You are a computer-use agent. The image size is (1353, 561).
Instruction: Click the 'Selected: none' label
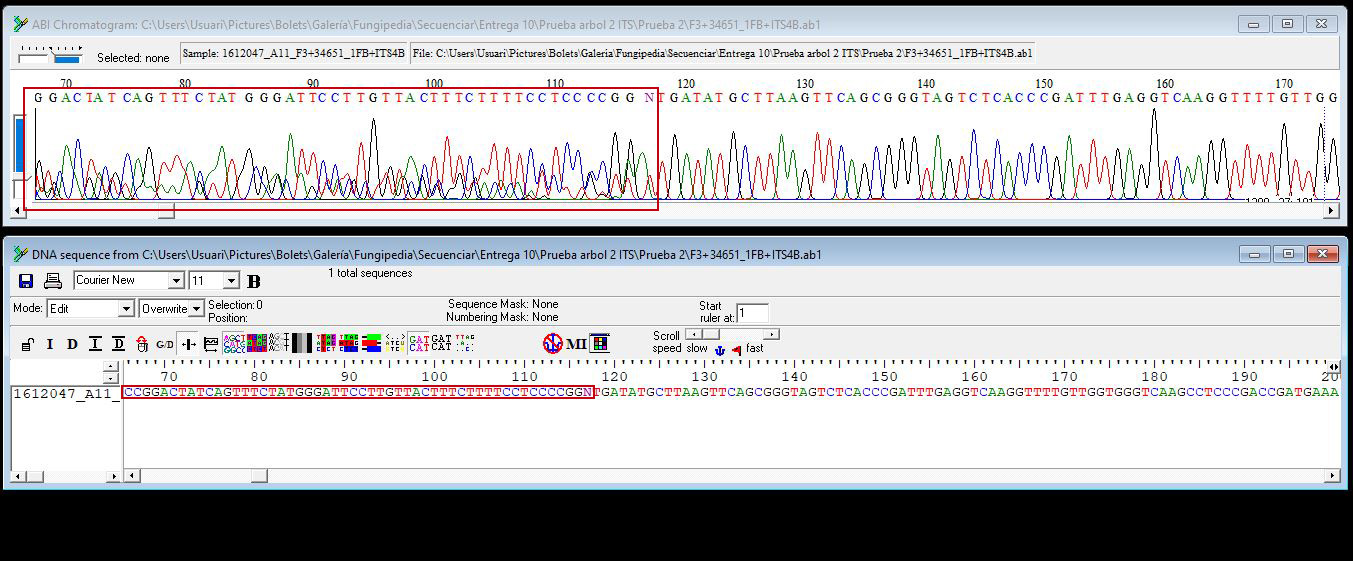(x=133, y=58)
